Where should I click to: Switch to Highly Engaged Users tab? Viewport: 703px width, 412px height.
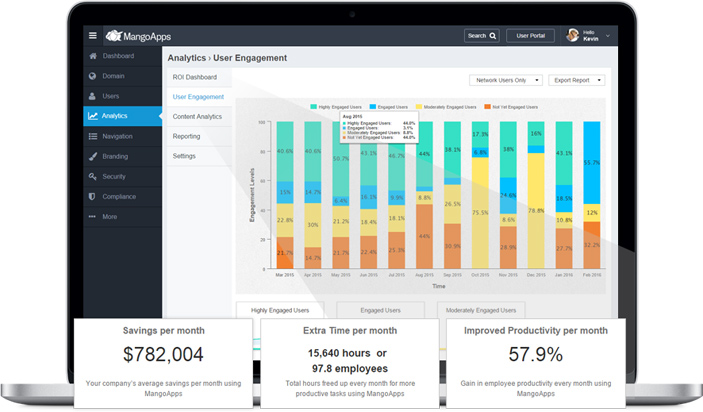click(x=280, y=310)
